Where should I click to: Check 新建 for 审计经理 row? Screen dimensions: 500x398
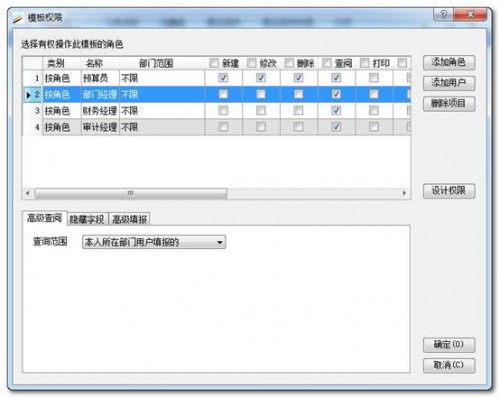[223, 127]
